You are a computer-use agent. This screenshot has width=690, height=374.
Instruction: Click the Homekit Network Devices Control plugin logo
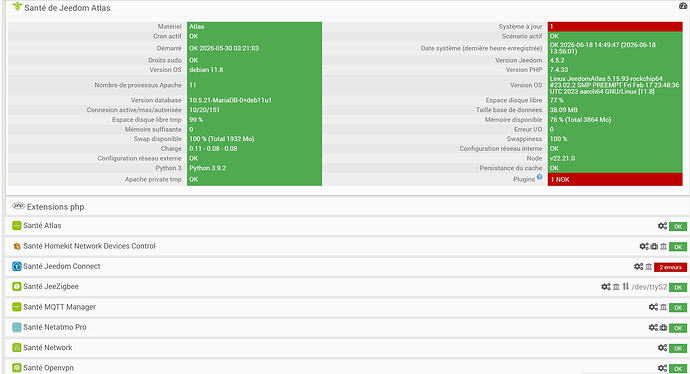(x=17, y=246)
